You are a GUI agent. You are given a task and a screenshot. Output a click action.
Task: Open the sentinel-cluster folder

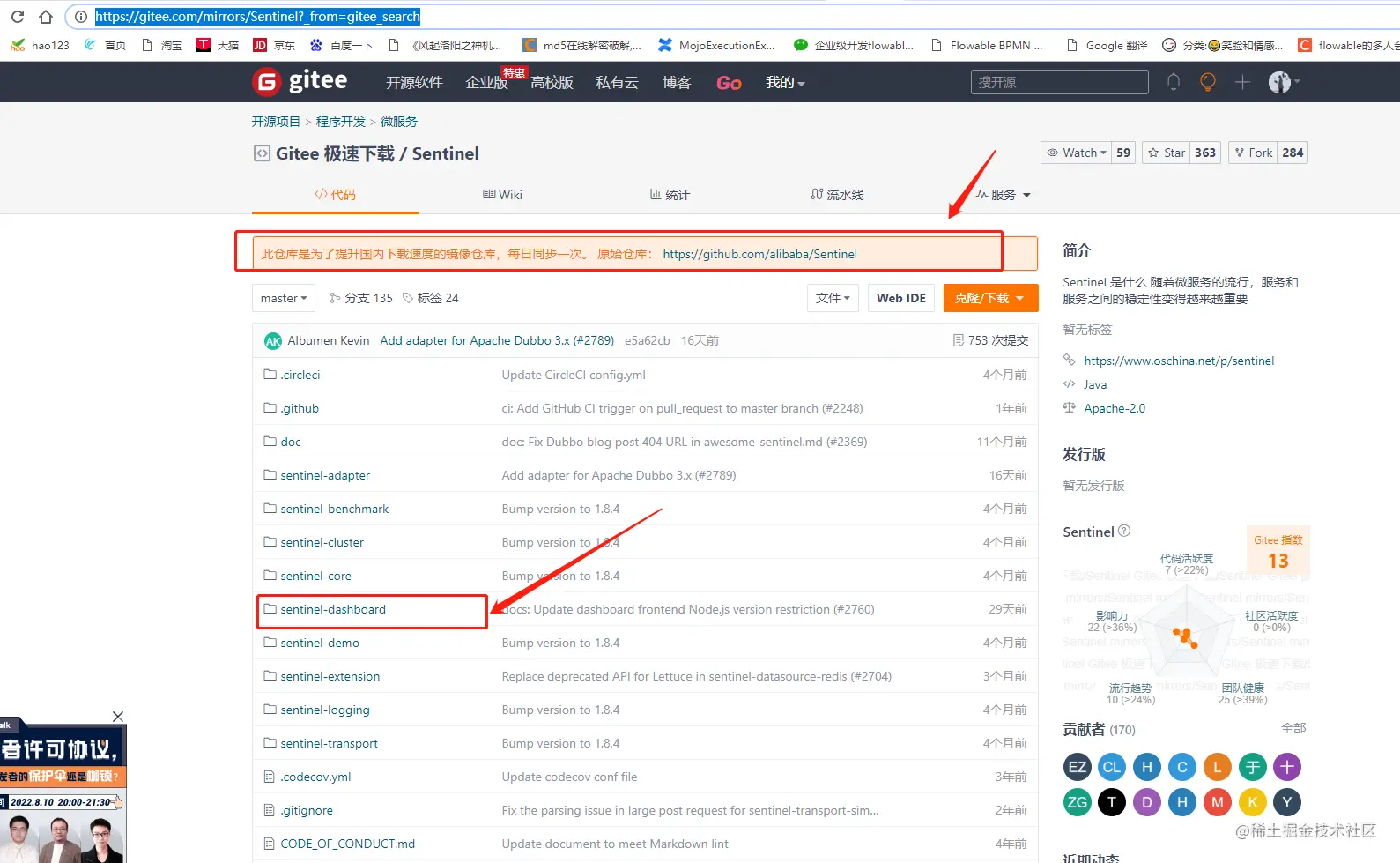(x=322, y=542)
